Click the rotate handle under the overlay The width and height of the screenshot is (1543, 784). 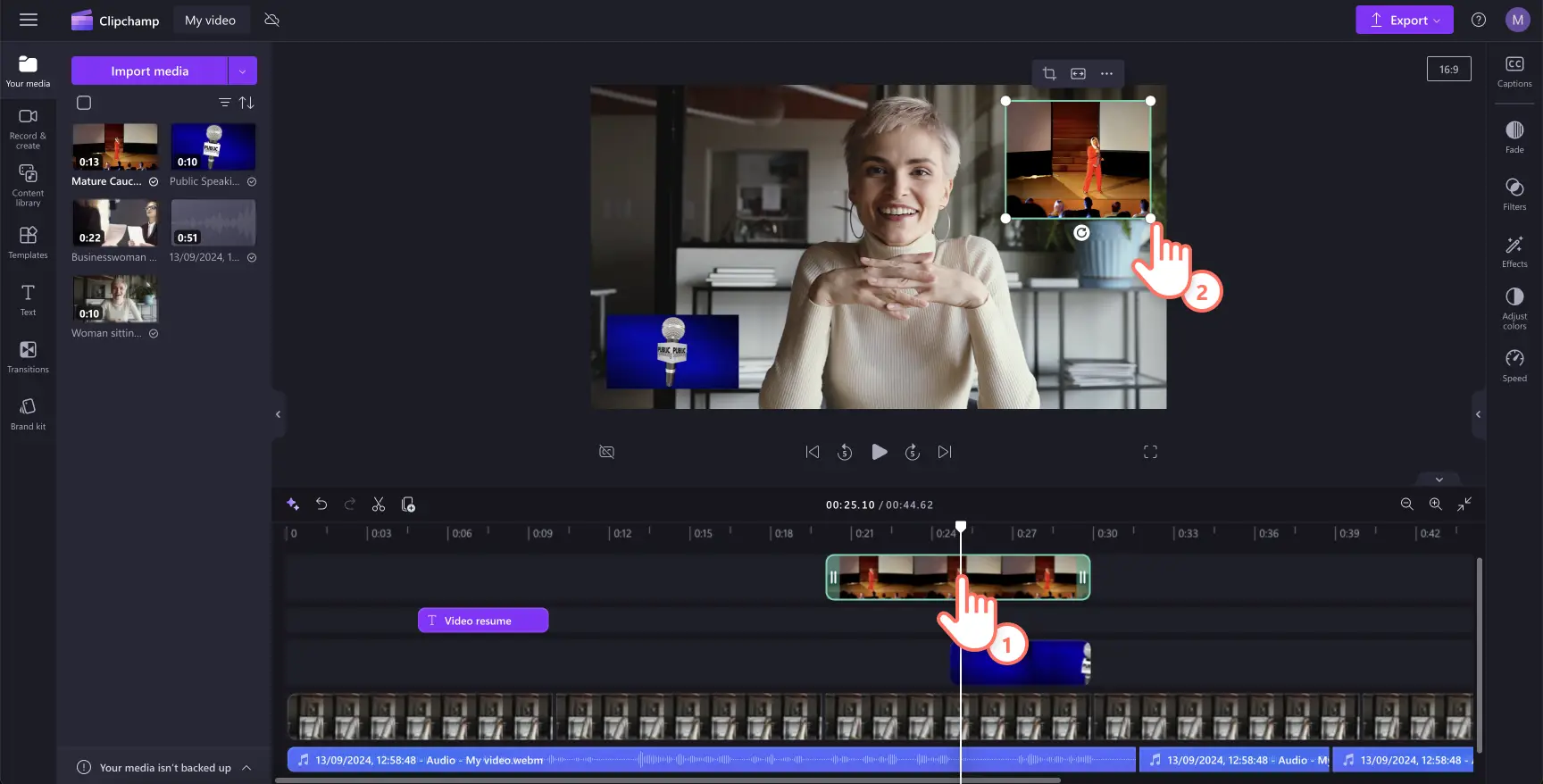1081,233
